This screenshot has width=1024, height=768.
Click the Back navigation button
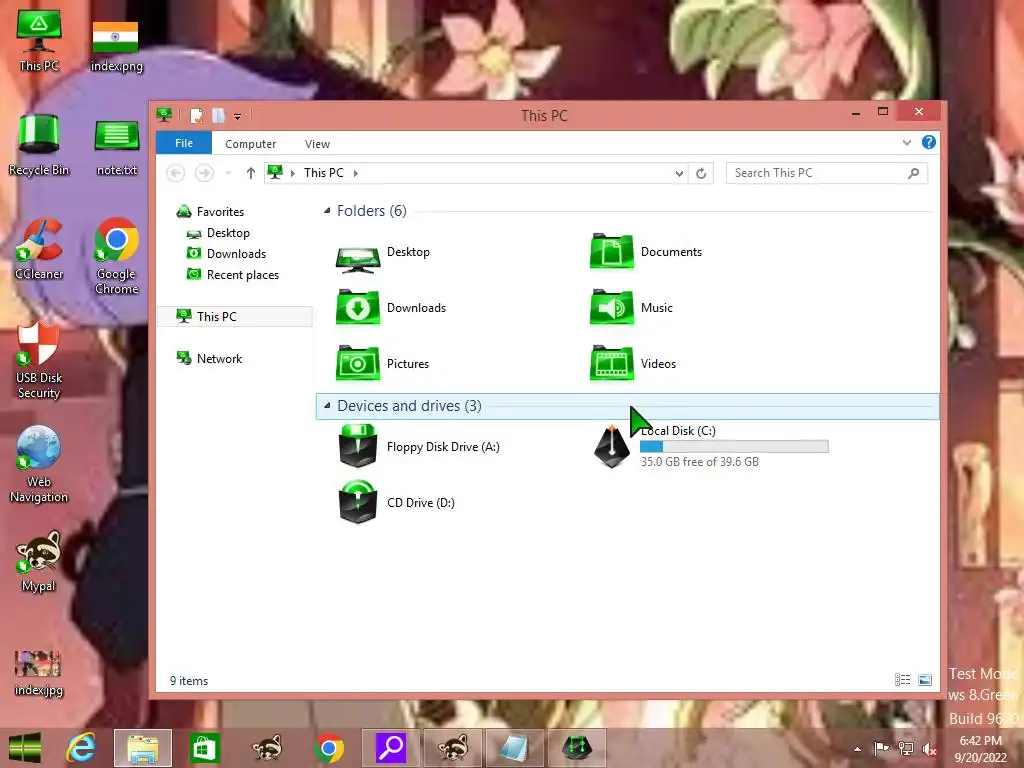pos(175,173)
